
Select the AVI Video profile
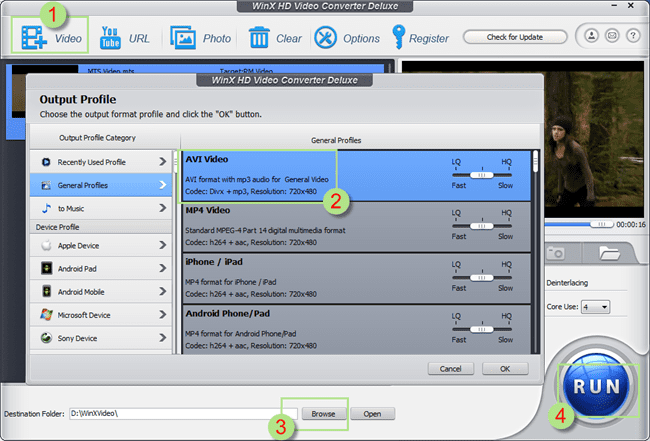pos(357,176)
